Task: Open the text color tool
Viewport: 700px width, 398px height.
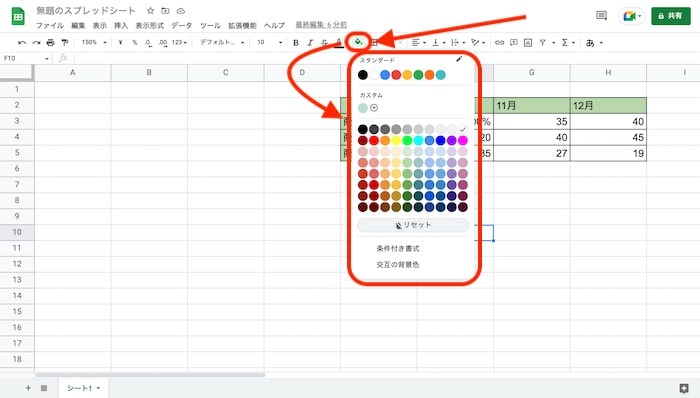Action: (x=339, y=43)
